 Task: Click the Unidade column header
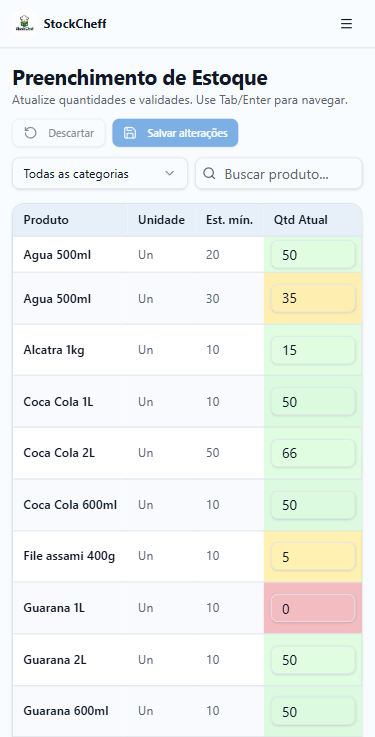(x=161, y=220)
